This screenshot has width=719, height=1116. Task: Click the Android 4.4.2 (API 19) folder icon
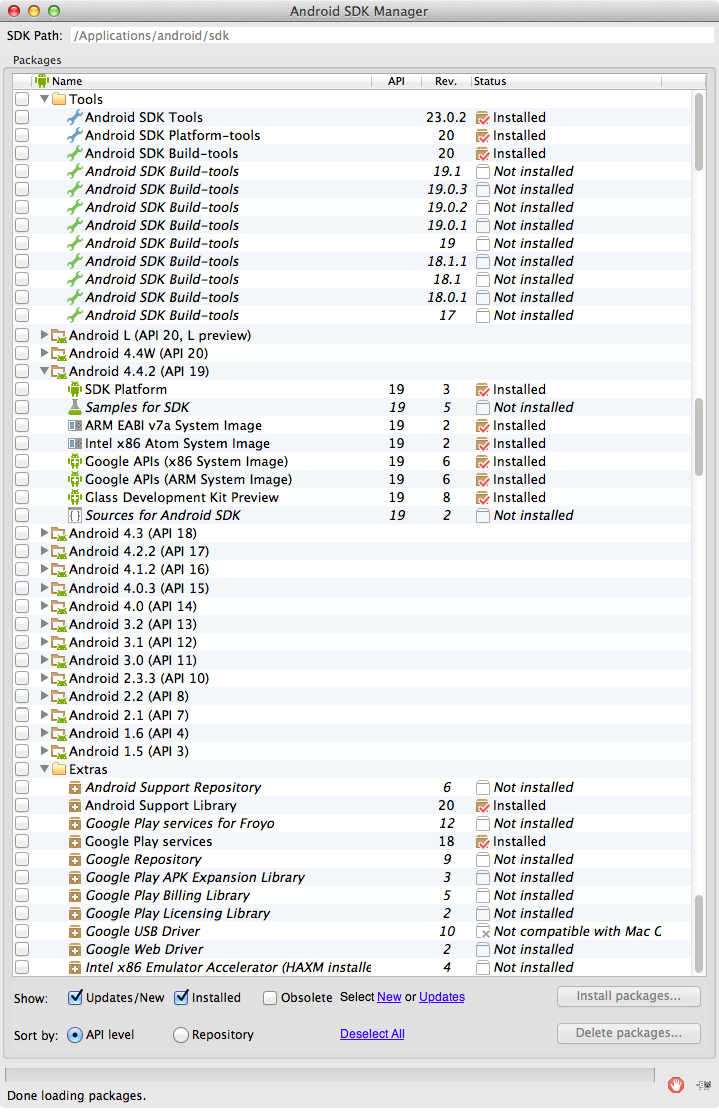[x=59, y=372]
